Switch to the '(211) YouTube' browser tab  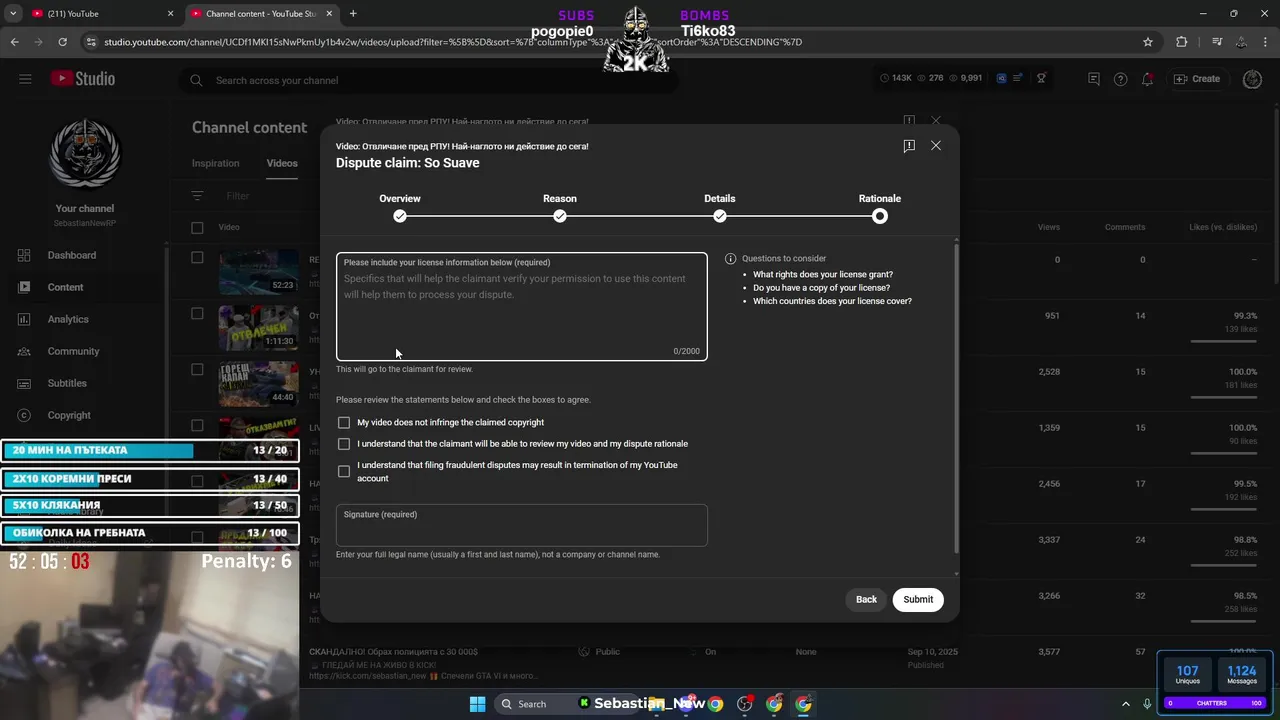(100, 14)
